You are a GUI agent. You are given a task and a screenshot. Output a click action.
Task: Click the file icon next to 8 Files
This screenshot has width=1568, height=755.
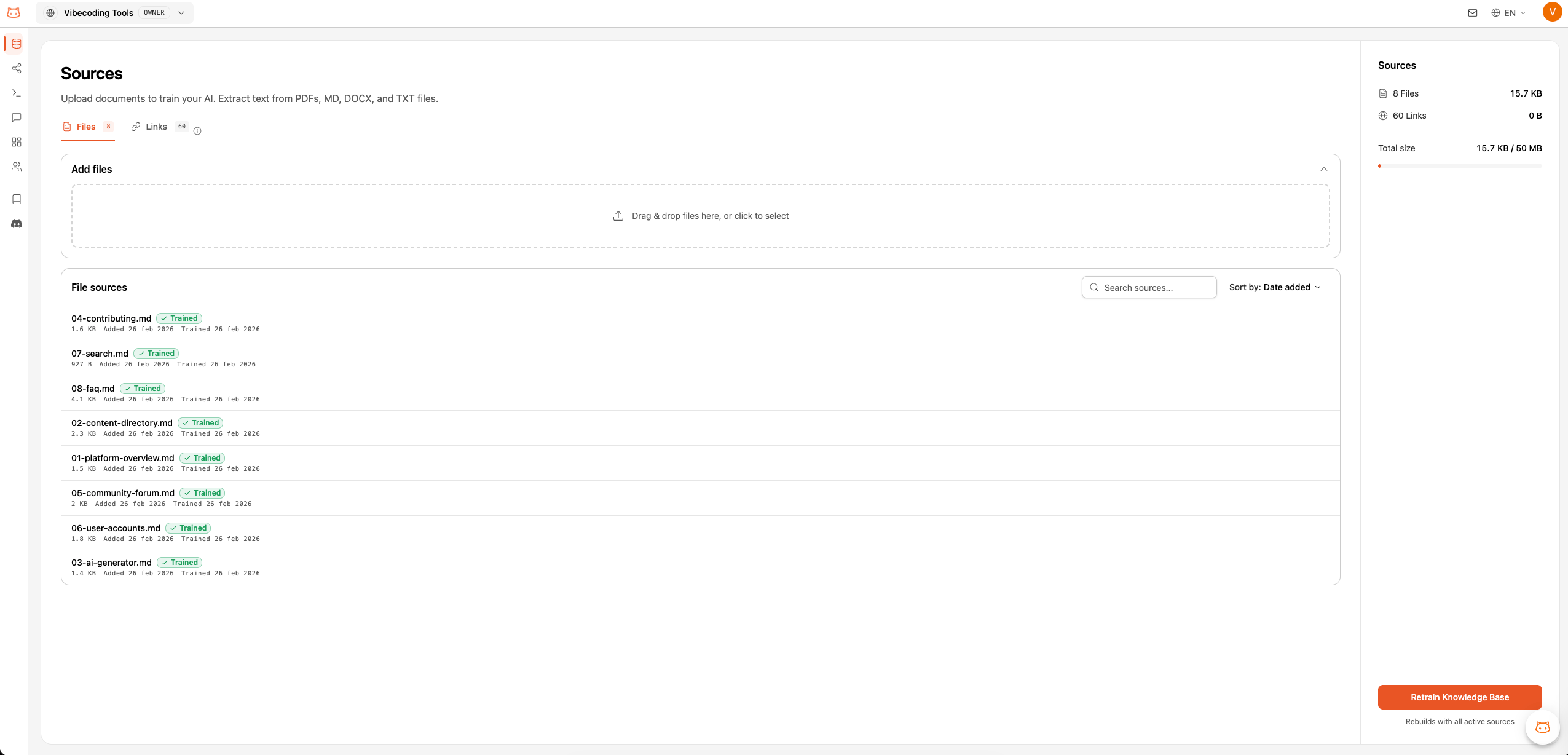pyautogui.click(x=1383, y=93)
